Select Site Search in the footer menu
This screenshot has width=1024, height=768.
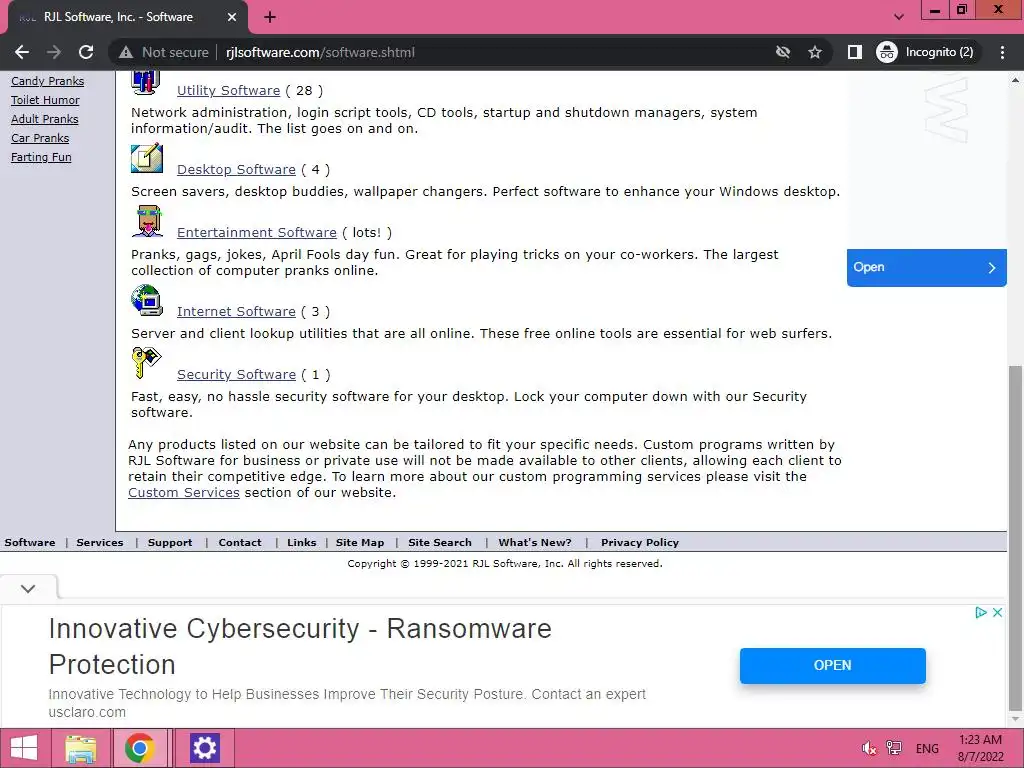click(440, 543)
